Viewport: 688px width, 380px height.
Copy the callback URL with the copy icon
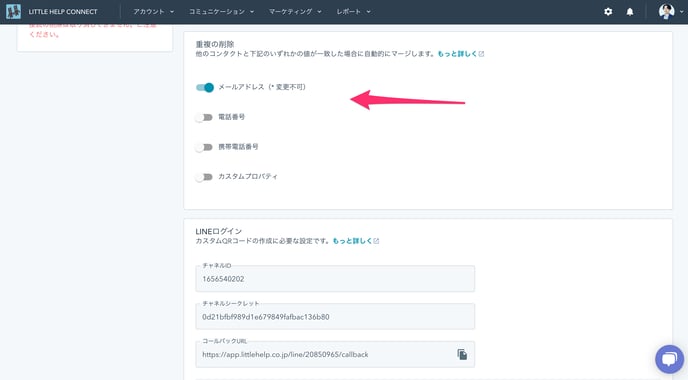462,354
